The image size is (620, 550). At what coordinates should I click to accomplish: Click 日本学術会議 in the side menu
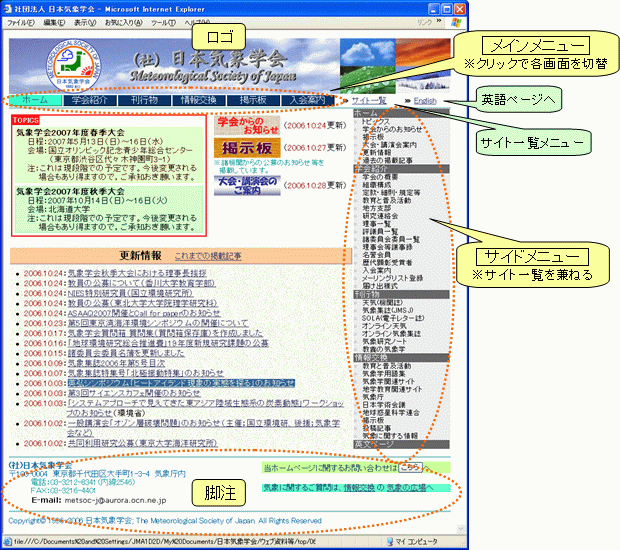click(x=384, y=405)
